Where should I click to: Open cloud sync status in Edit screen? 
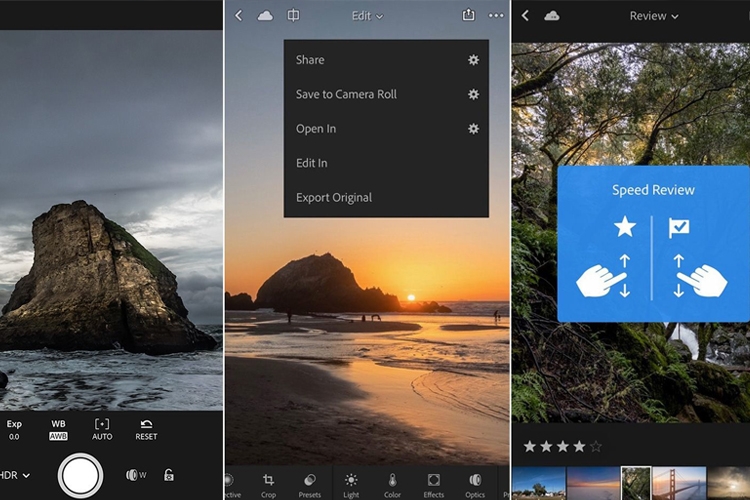tap(265, 16)
